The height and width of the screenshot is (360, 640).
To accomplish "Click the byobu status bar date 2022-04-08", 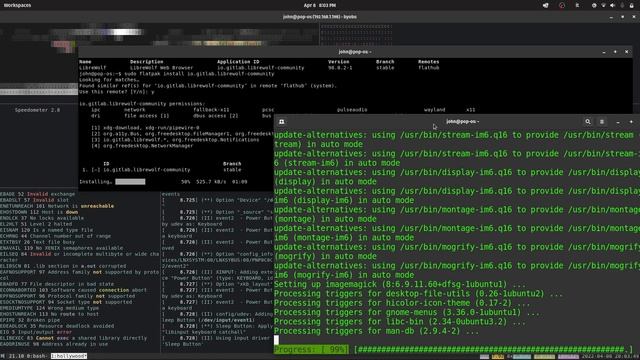I will click(x=596, y=356).
